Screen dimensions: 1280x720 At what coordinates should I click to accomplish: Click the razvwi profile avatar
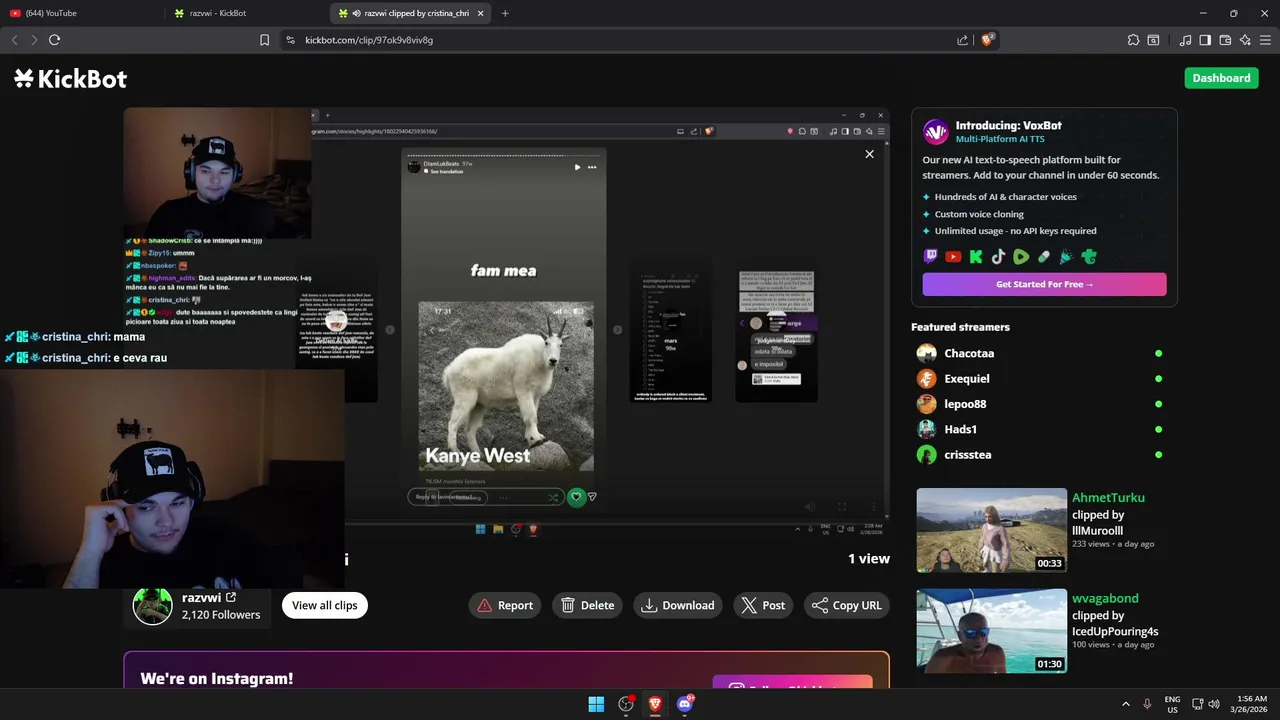(153, 606)
